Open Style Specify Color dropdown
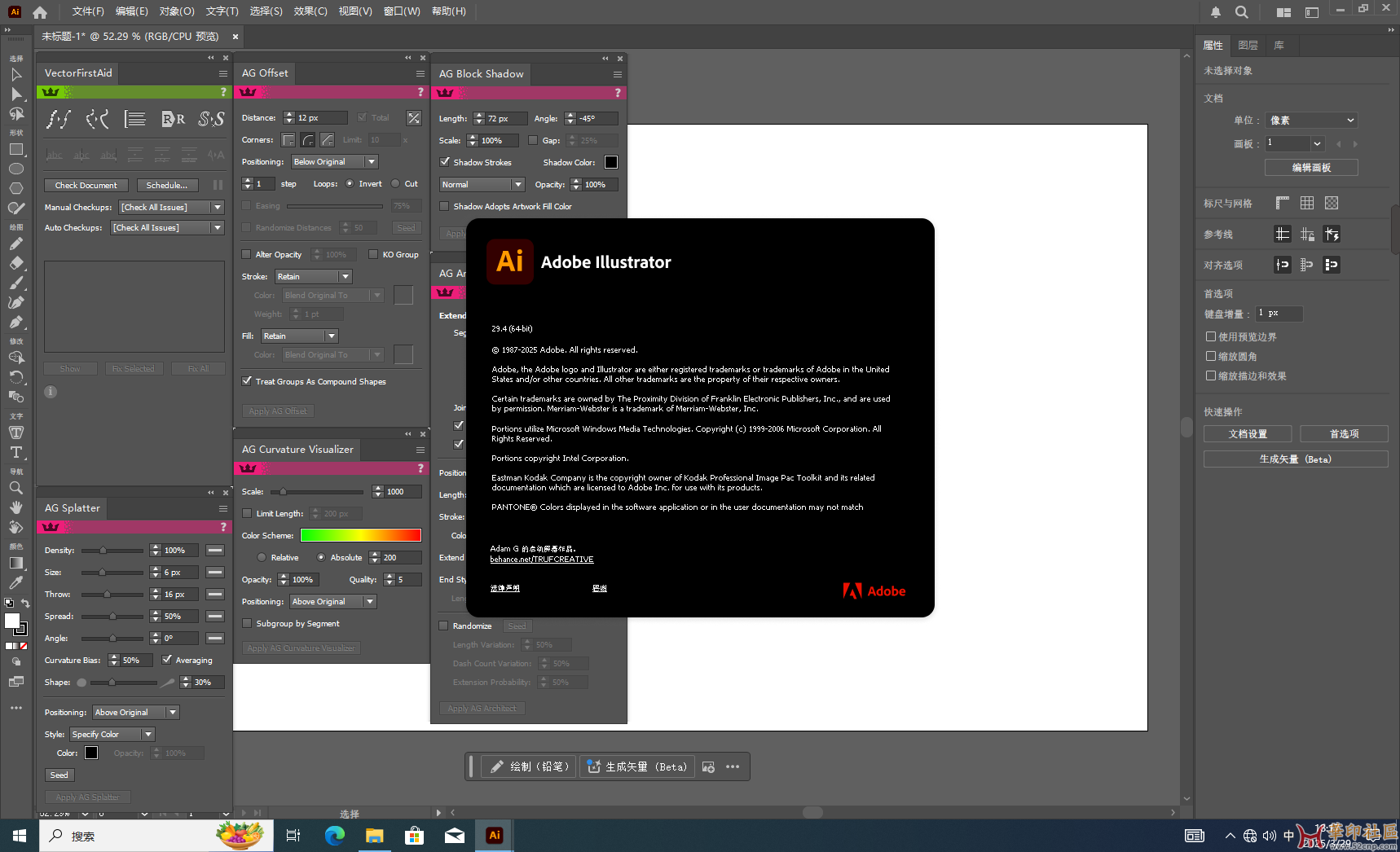 coord(112,735)
